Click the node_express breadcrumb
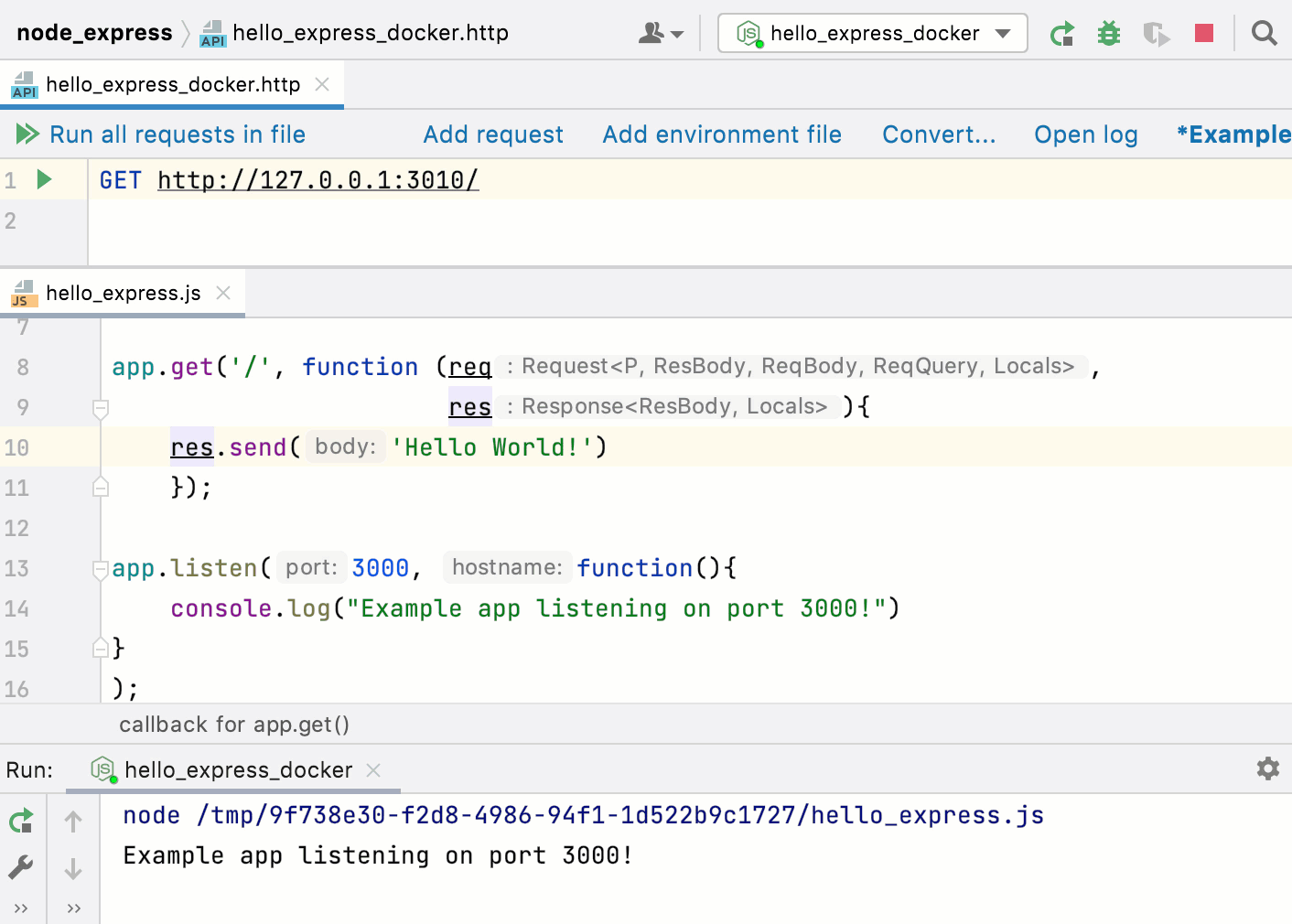The height and width of the screenshot is (924, 1292). (94, 32)
